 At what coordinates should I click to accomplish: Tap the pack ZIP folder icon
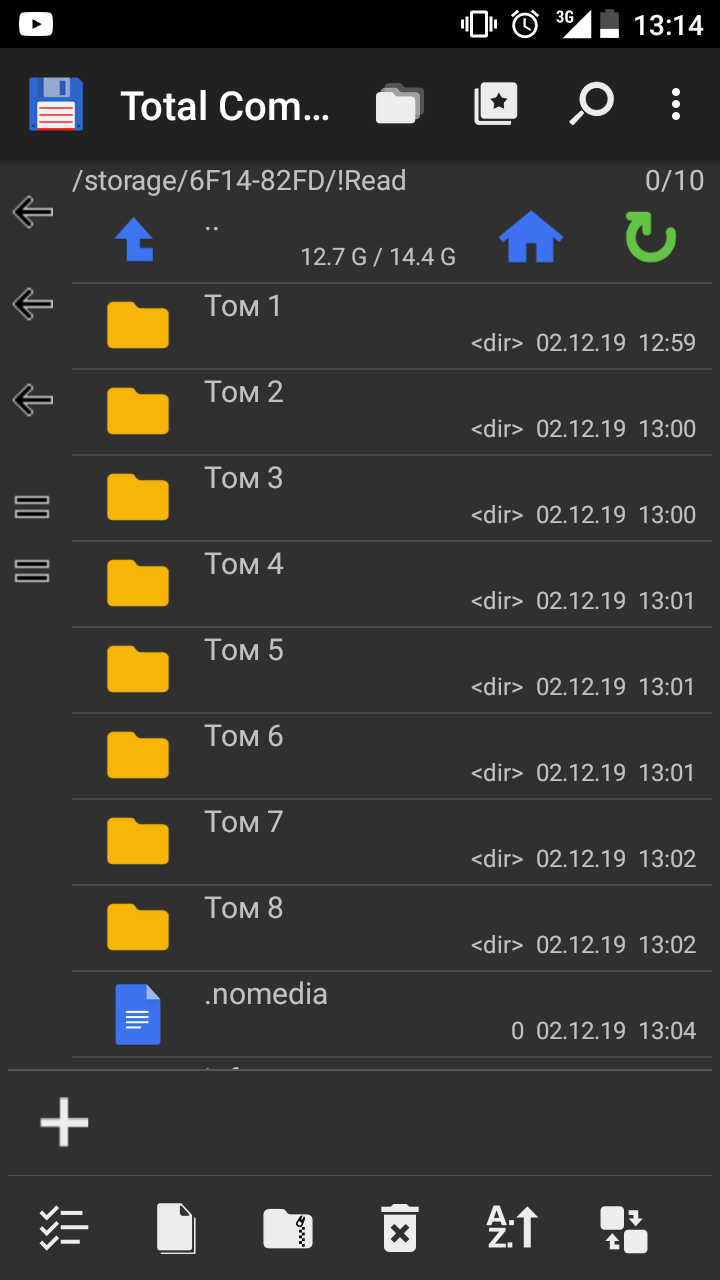[288, 1227]
